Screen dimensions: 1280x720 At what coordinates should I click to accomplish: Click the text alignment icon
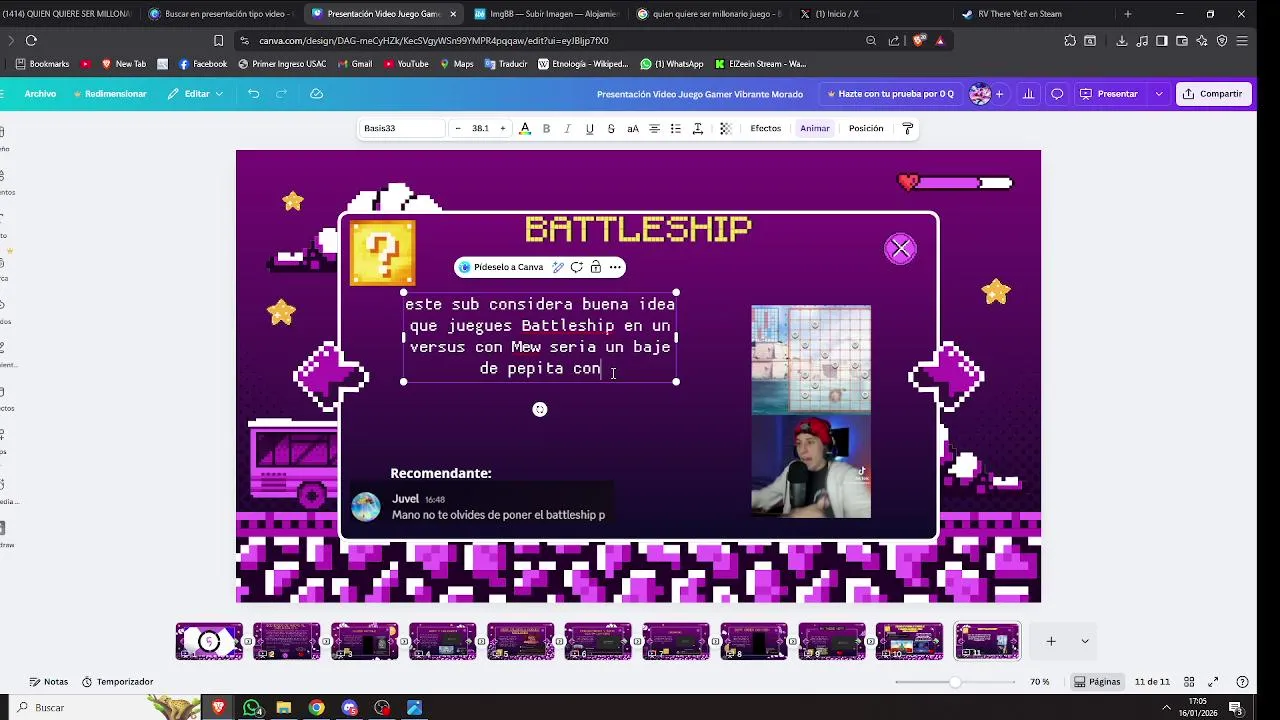pyautogui.click(x=654, y=128)
